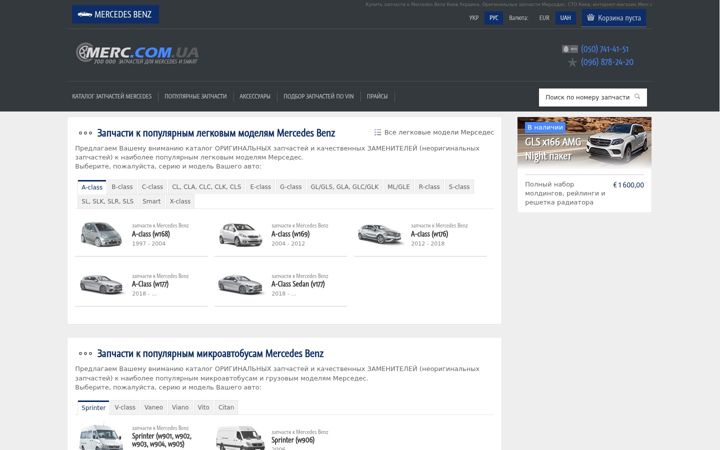The image size is (720, 450).
Task: Select the R-class tab
Action: click(x=429, y=187)
